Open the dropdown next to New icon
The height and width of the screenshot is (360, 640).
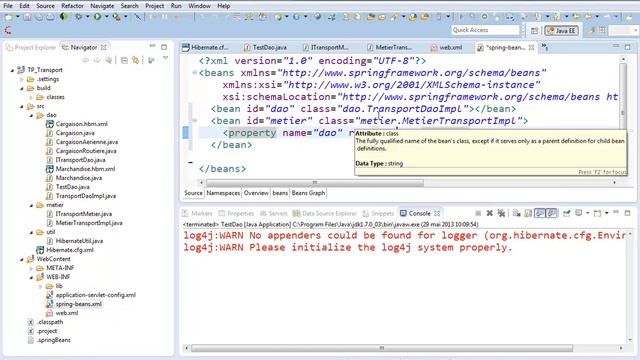(18, 17)
